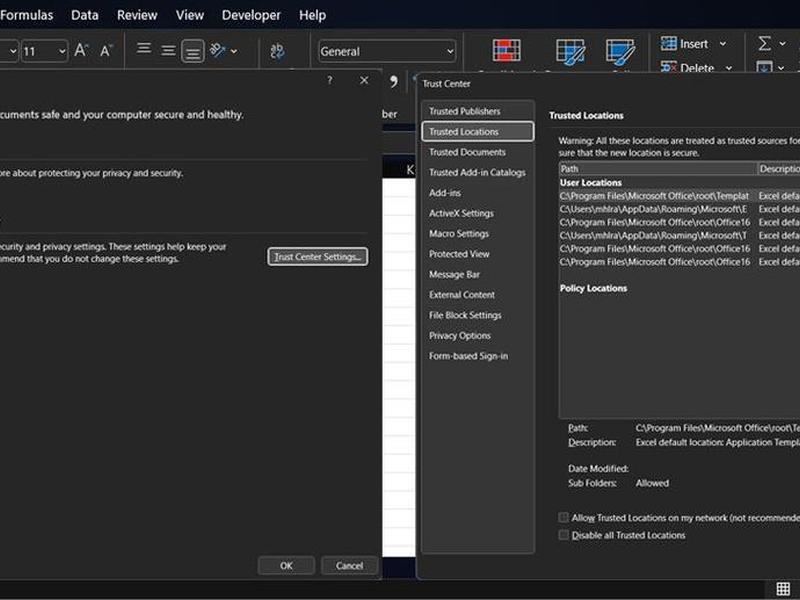
Task: Open Macro Settings category
Action: tap(478, 234)
